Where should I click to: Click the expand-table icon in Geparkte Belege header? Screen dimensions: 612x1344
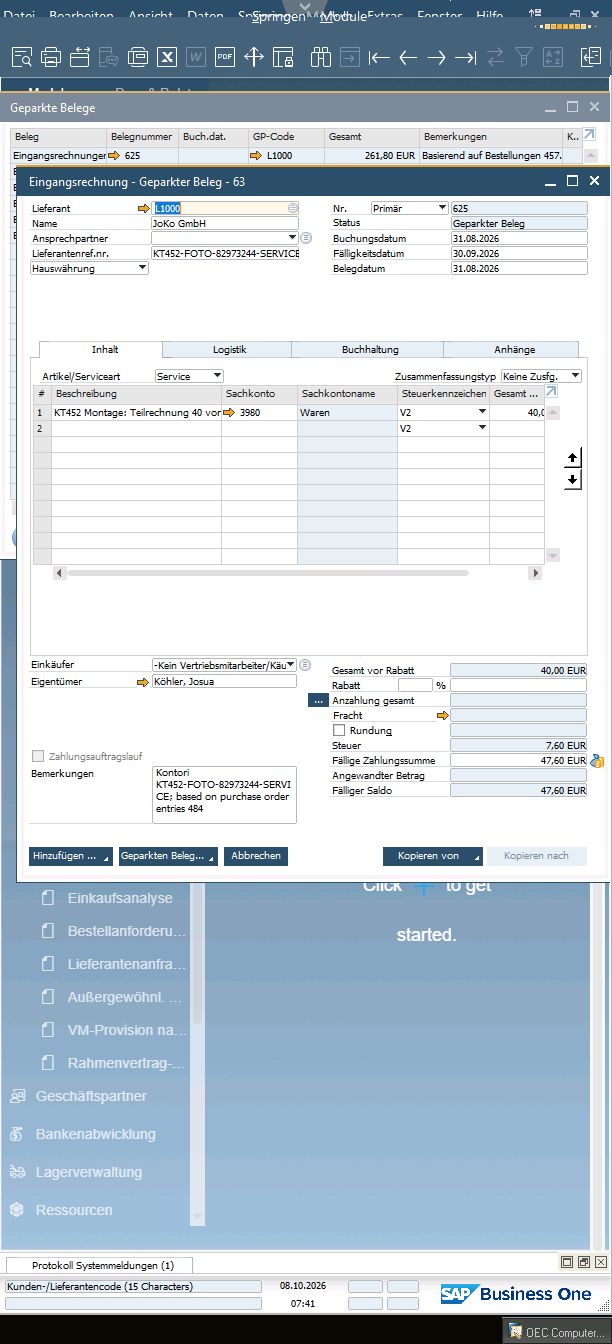pyautogui.click(x=589, y=135)
